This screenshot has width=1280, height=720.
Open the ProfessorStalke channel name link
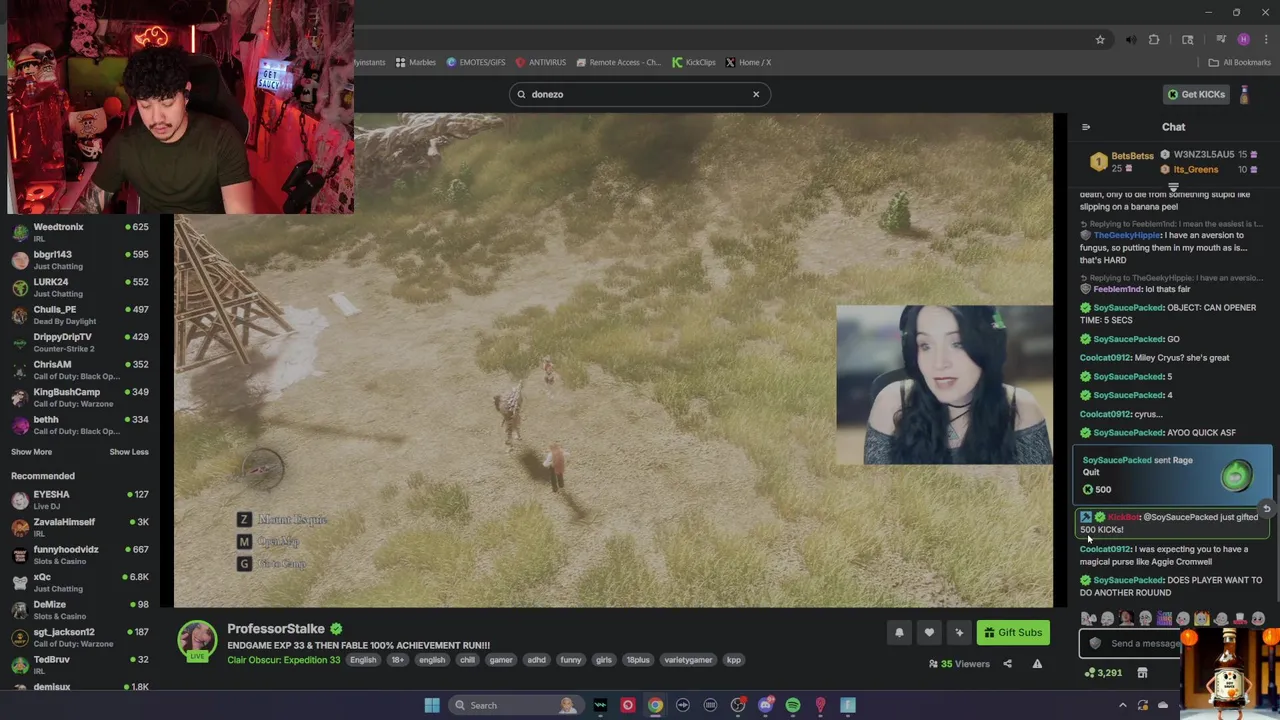pyautogui.click(x=276, y=629)
